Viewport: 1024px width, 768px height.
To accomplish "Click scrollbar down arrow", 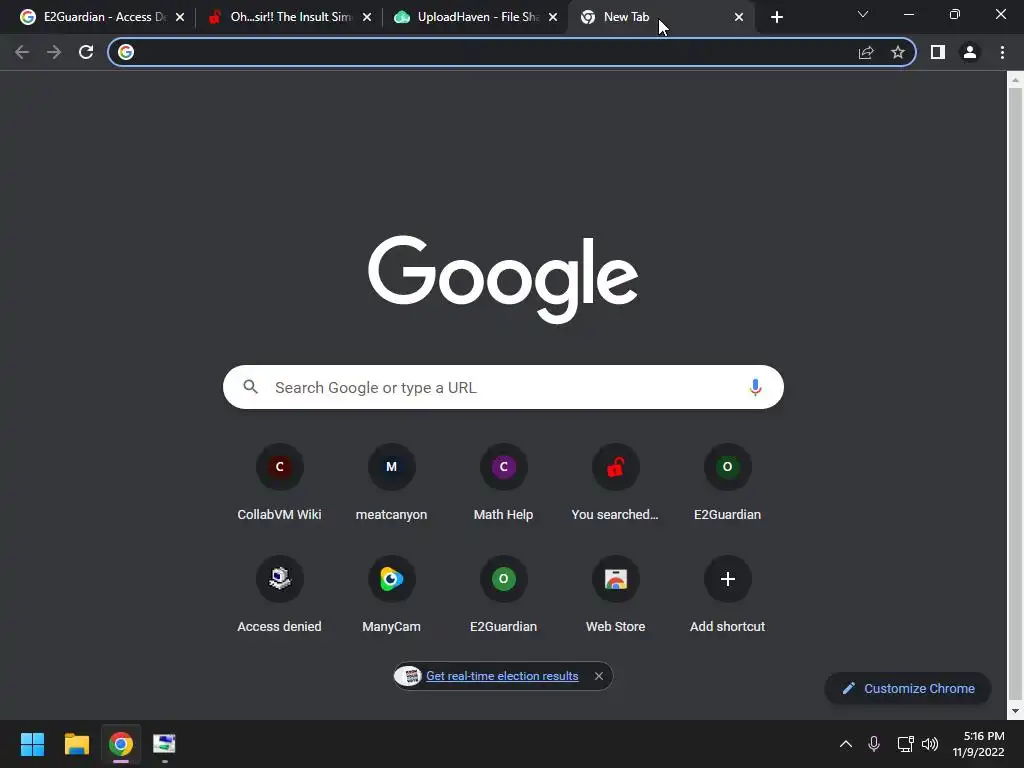I will 1015,711.
